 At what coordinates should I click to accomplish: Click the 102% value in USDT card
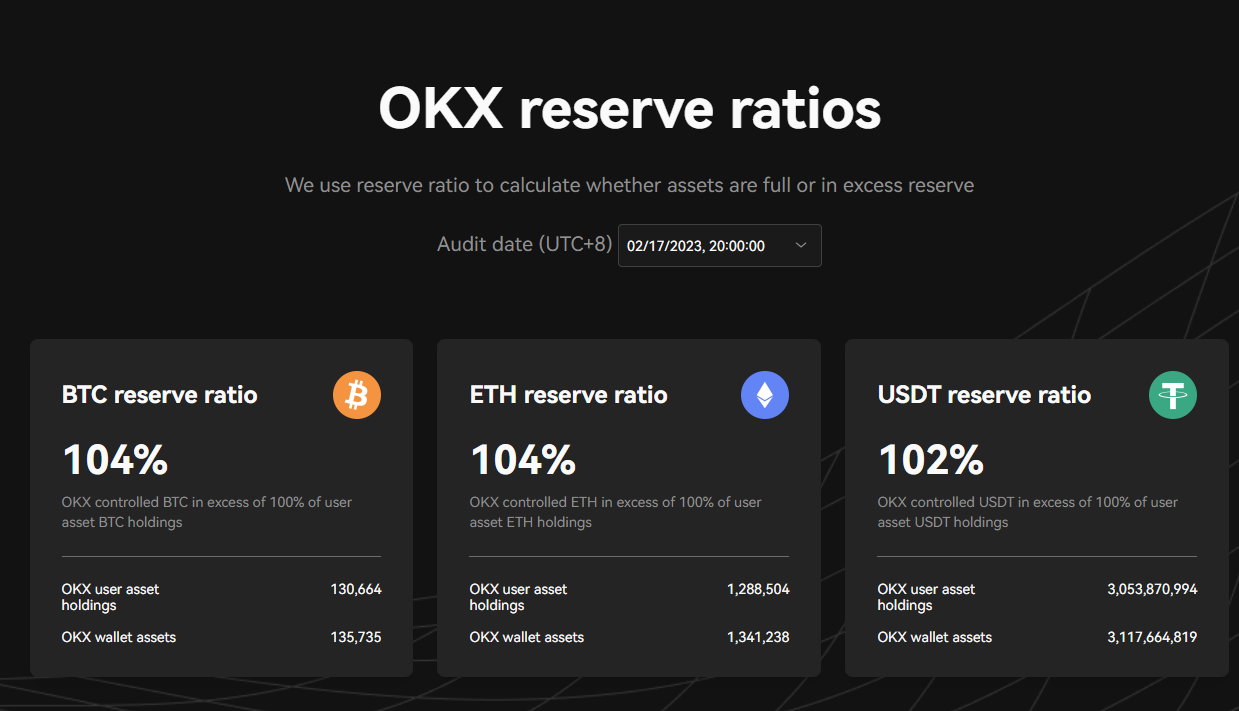coord(931,460)
